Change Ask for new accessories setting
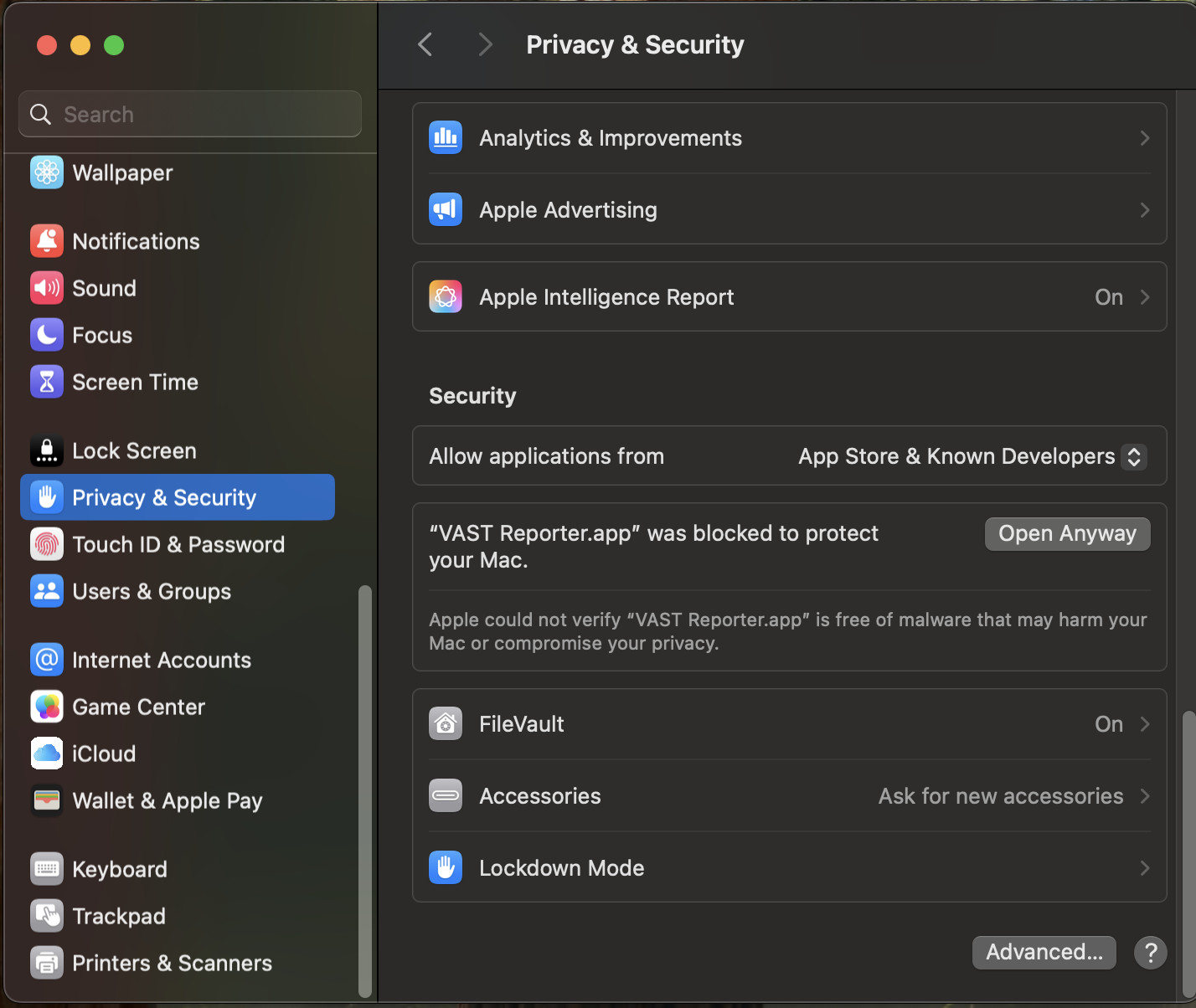 pos(1000,795)
